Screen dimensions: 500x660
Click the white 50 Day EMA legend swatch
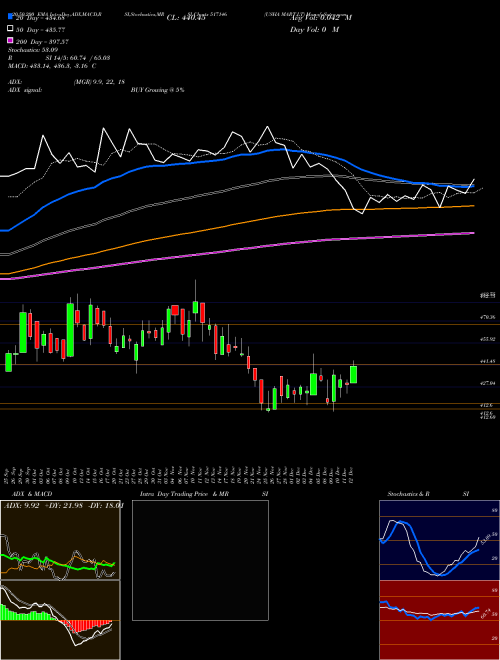(11, 29)
